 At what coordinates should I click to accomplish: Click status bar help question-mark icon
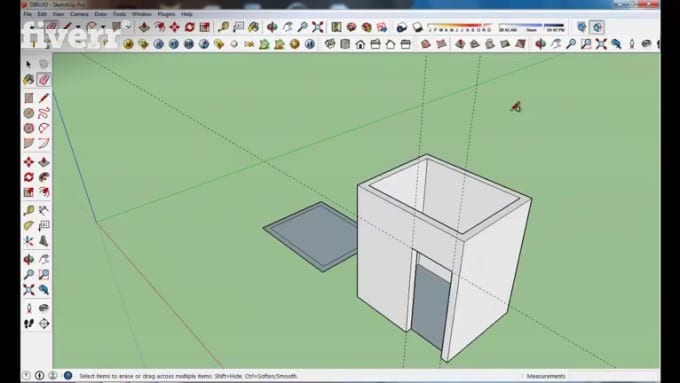pos(26,375)
